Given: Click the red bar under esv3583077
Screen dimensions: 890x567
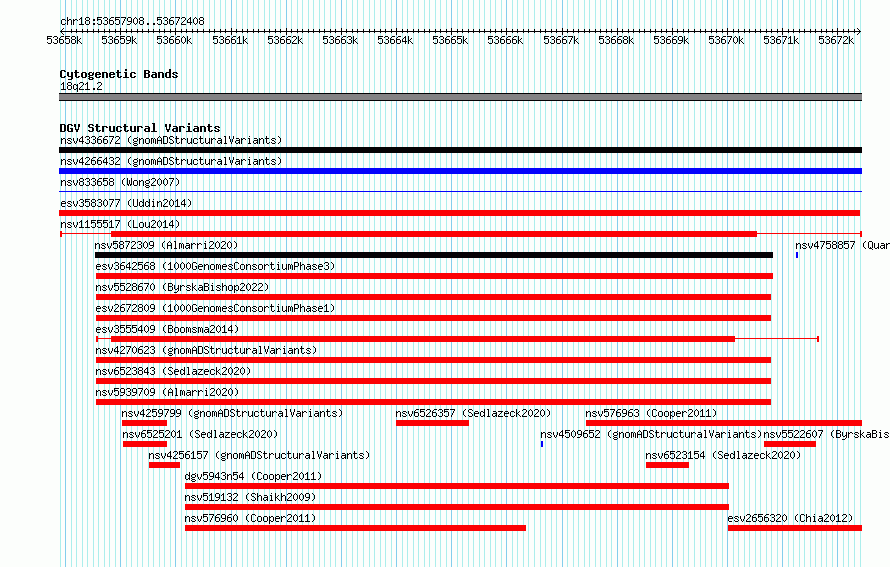Looking at the screenshot, I should (460, 213).
